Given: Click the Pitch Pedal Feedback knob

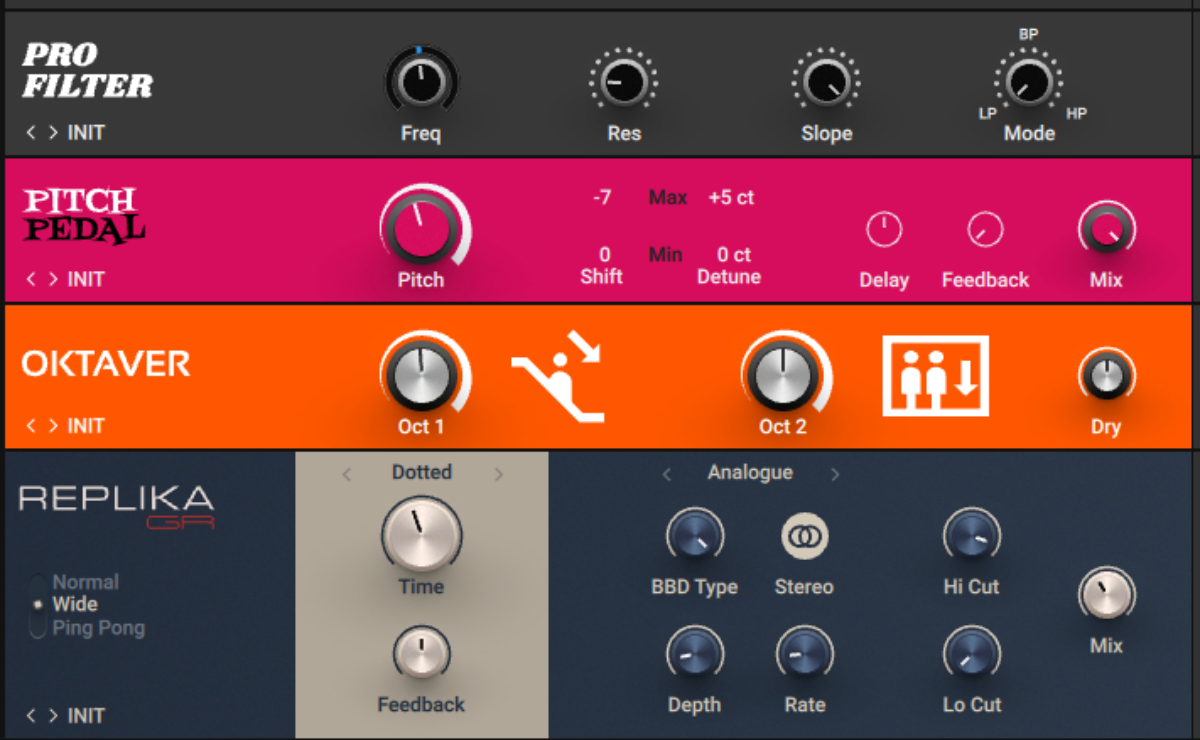Looking at the screenshot, I should point(985,231).
